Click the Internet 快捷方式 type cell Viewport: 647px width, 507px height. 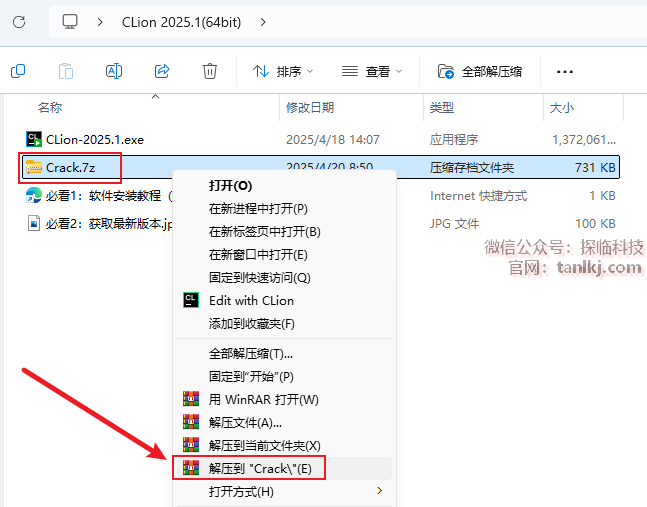(x=478, y=196)
